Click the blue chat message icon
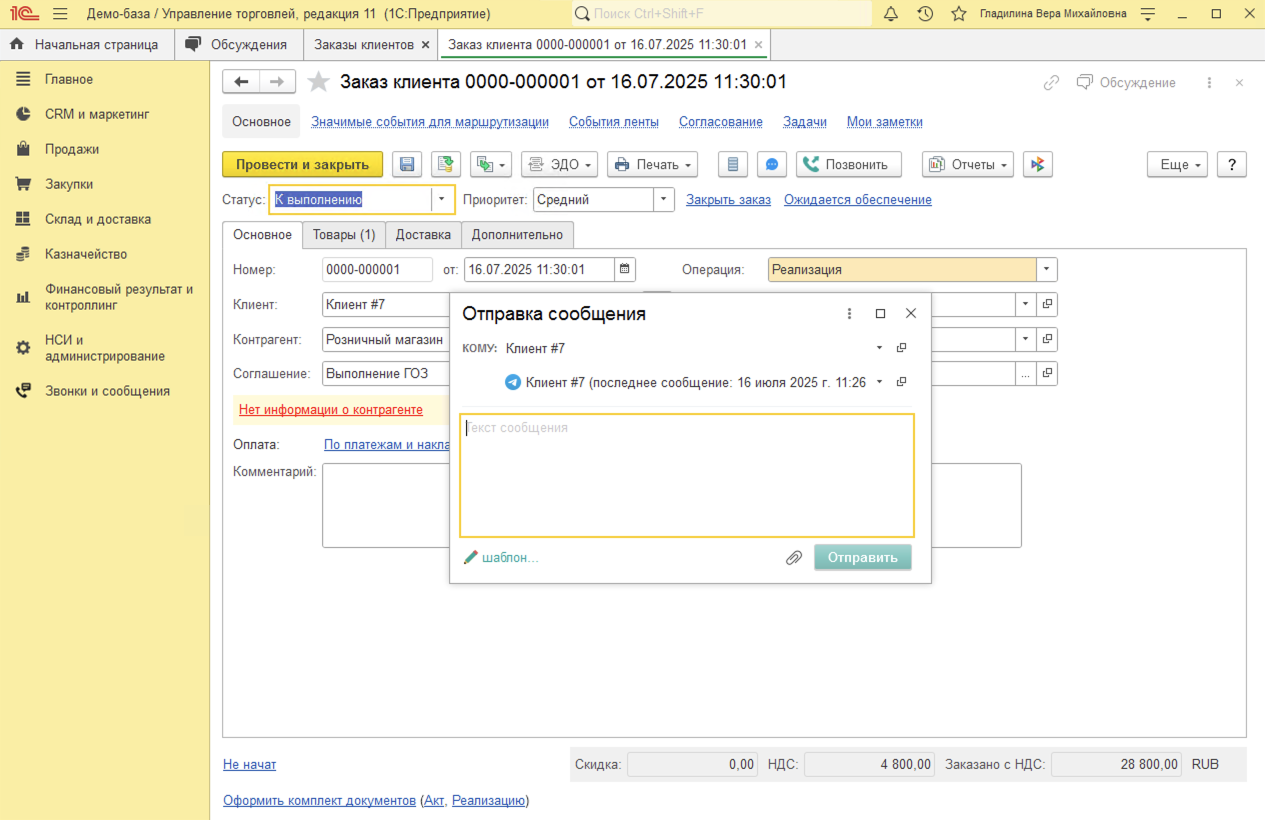The width and height of the screenshot is (1265, 820). (771, 165)
